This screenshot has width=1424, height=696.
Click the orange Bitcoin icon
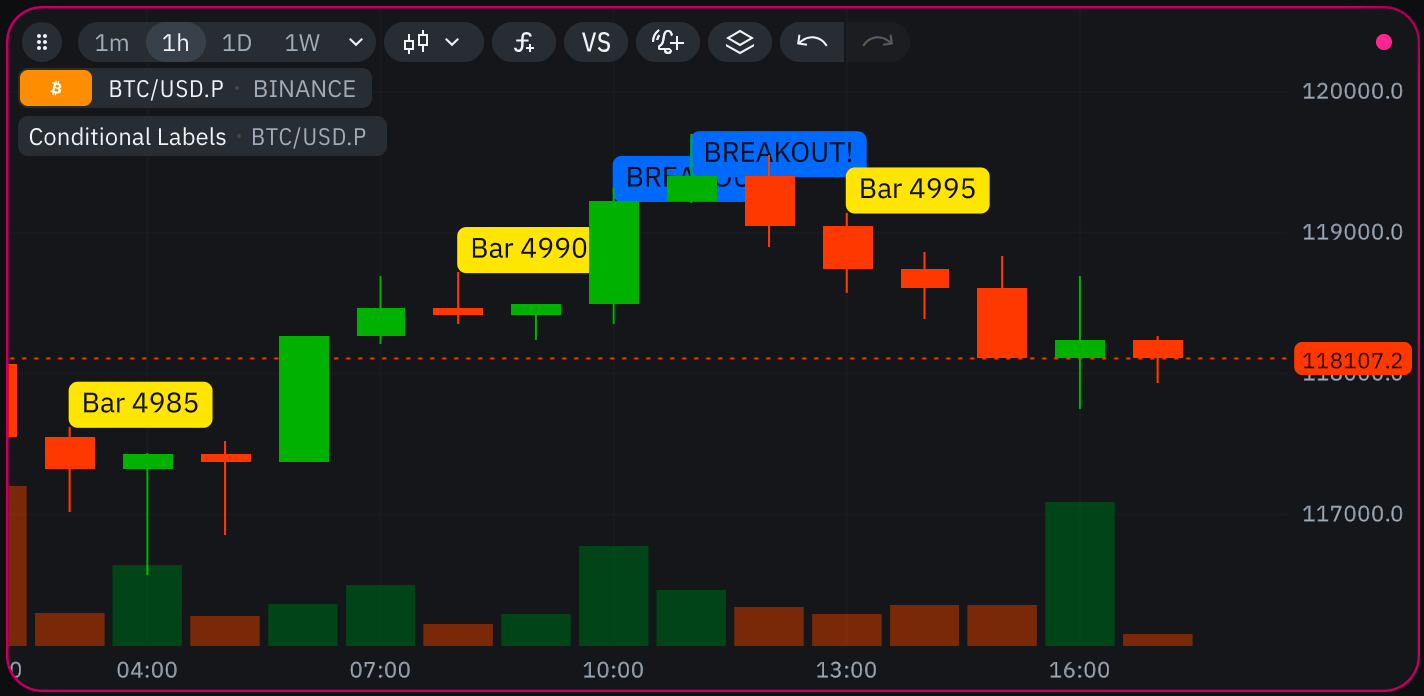pyautogui.click(x=56, y=89)
